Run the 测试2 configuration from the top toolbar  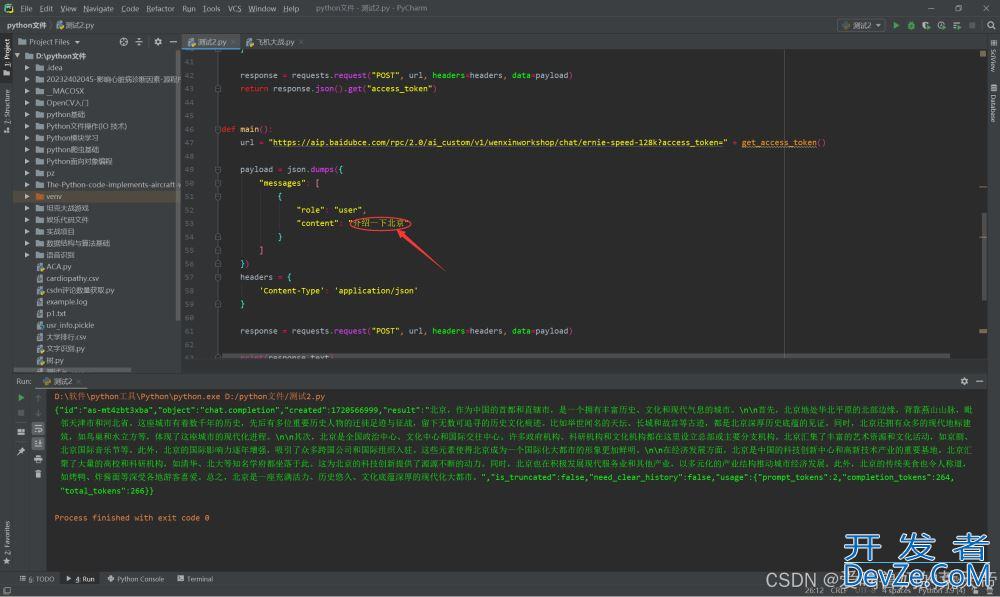click(896, 26)
